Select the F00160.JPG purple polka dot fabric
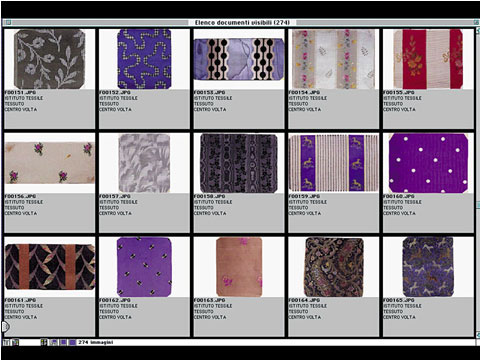480x360 pixels. 428,163
